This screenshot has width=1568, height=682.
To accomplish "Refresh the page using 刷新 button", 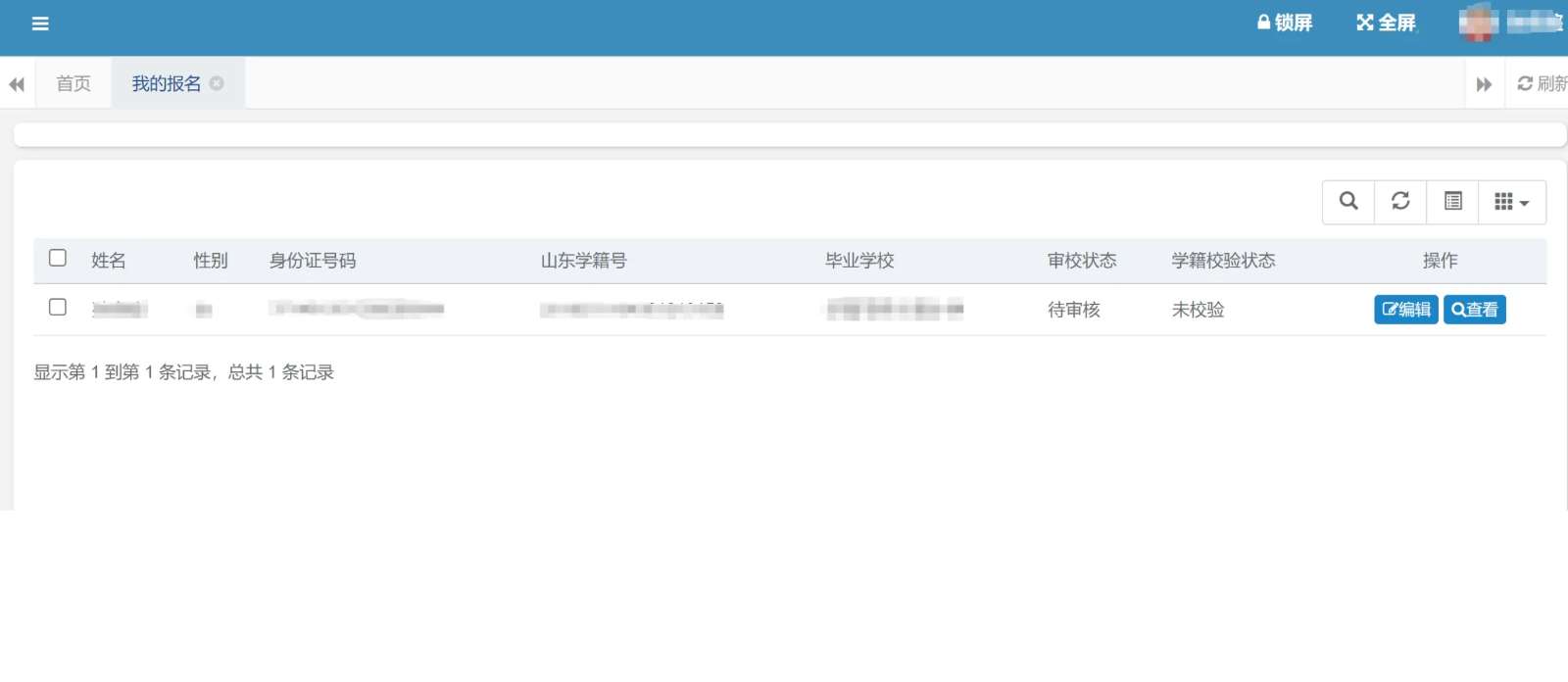I will click(x=1543, y=84).
